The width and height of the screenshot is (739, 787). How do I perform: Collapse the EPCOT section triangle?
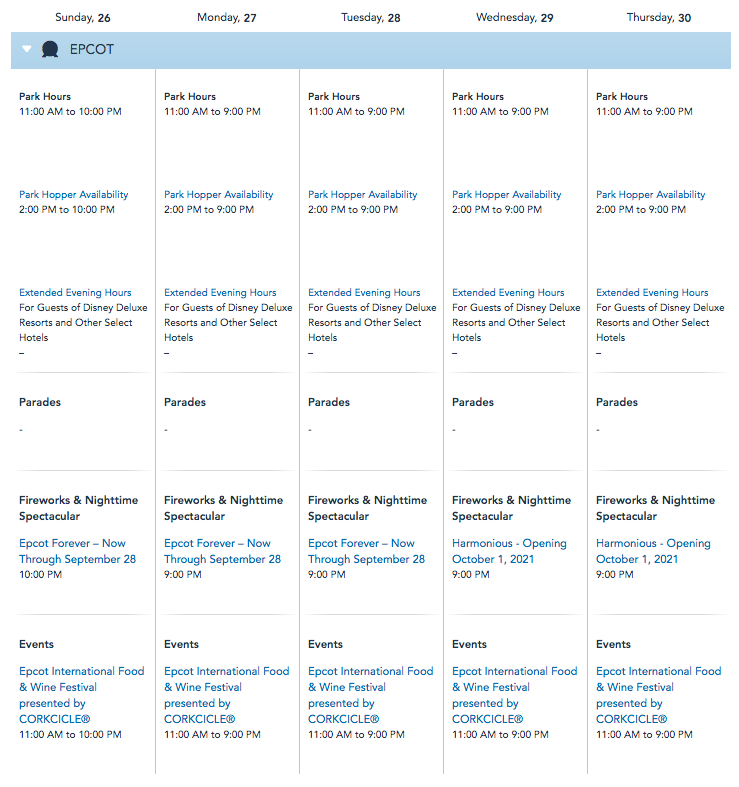(27, 49)
